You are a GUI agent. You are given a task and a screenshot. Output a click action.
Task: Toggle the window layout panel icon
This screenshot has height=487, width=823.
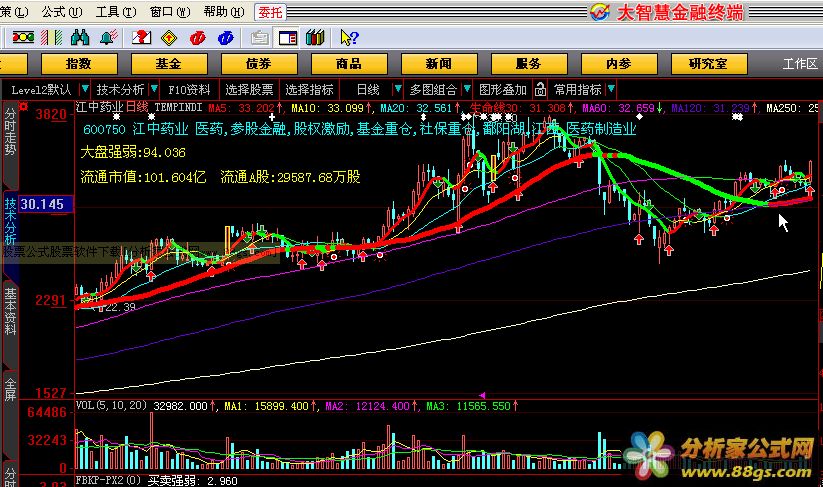coord(288,38)
